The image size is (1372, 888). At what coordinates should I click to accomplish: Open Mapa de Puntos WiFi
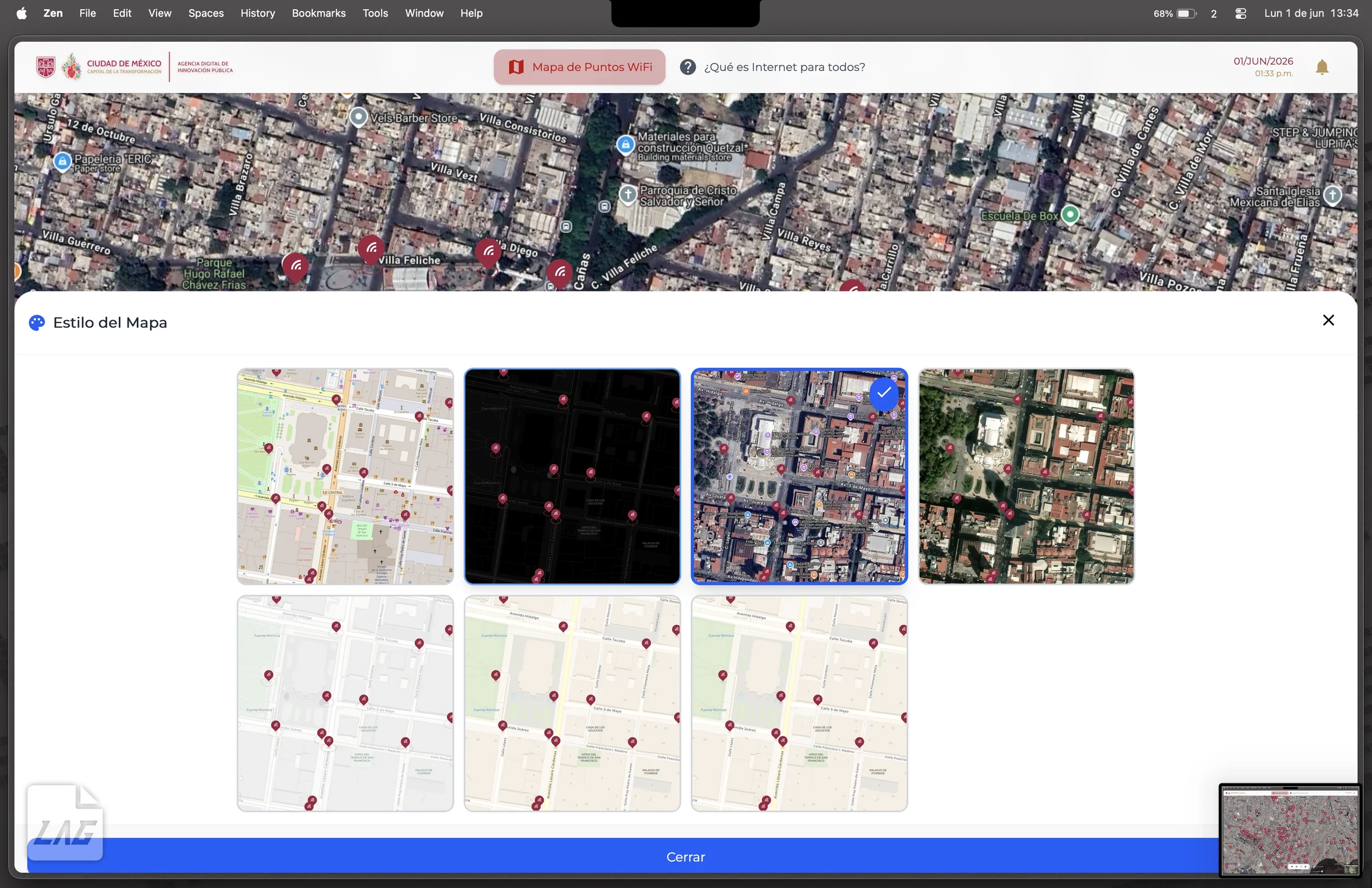(579, 67)
